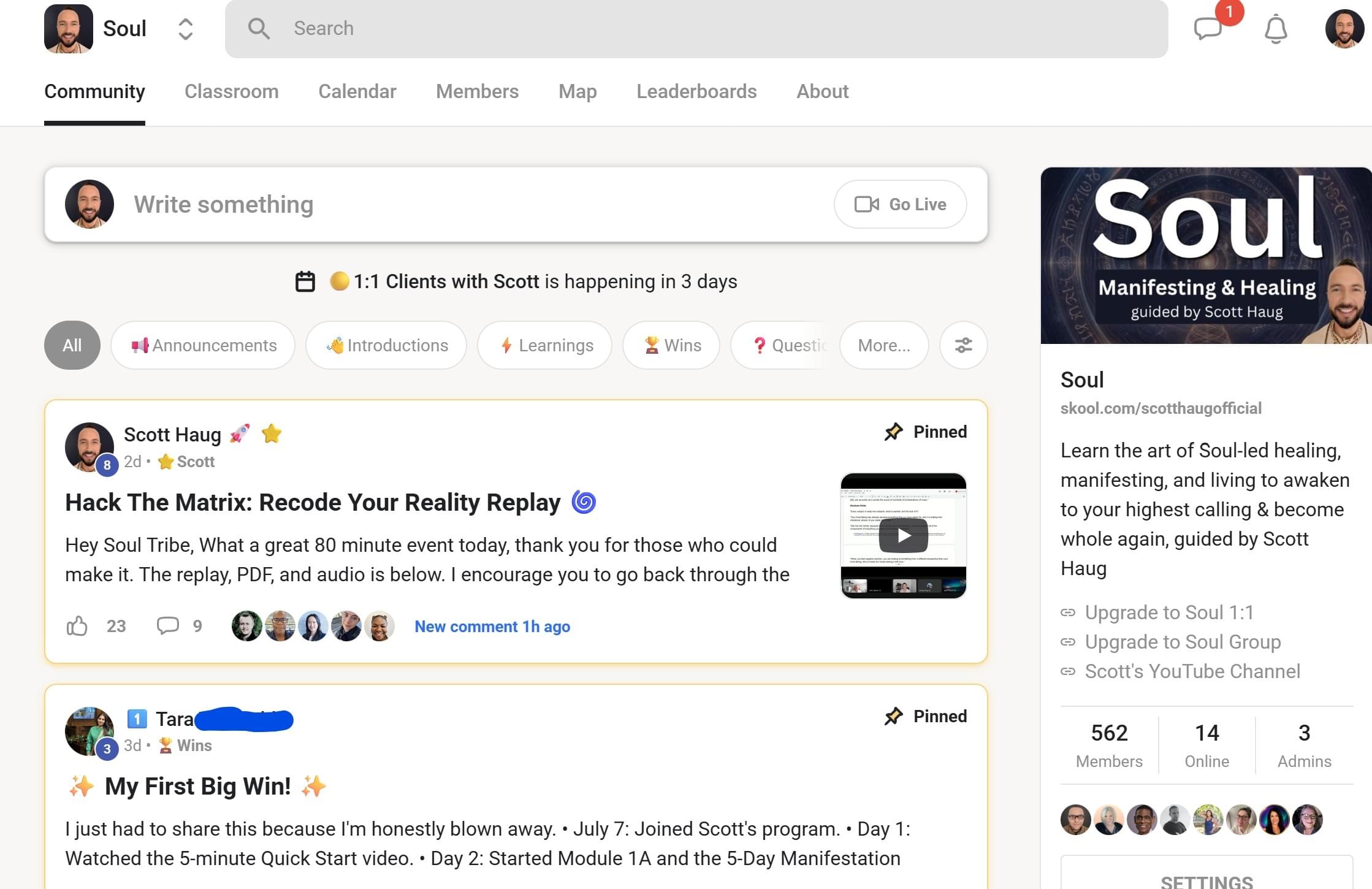Filter posts by Wins category
This screenshot has height=889, width=1372.
click(671, 345)
